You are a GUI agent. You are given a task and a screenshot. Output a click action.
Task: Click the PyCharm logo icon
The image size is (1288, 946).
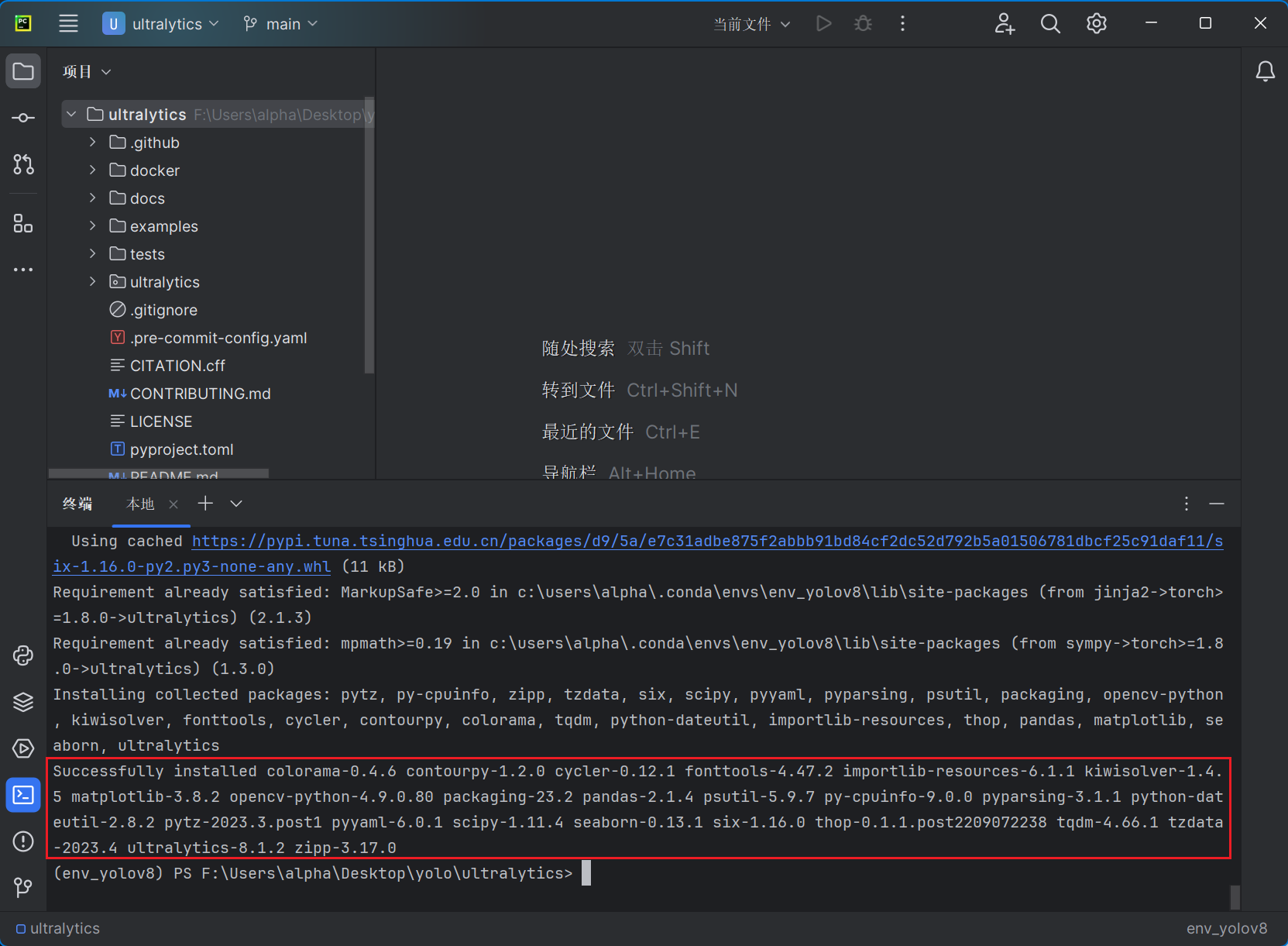pyautogui.click(x=23, y=23)
